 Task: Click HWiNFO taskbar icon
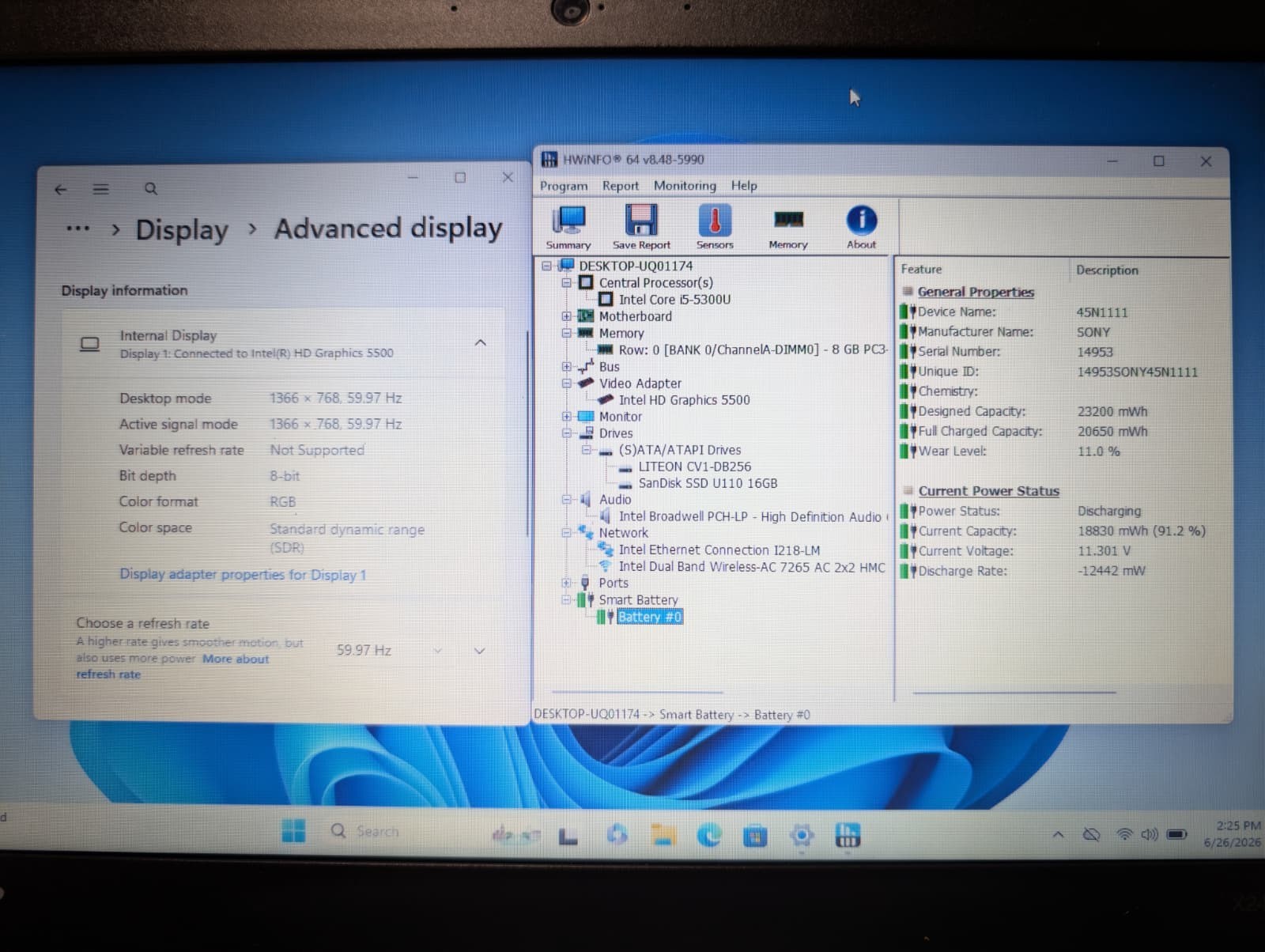[x=848, y=836]
